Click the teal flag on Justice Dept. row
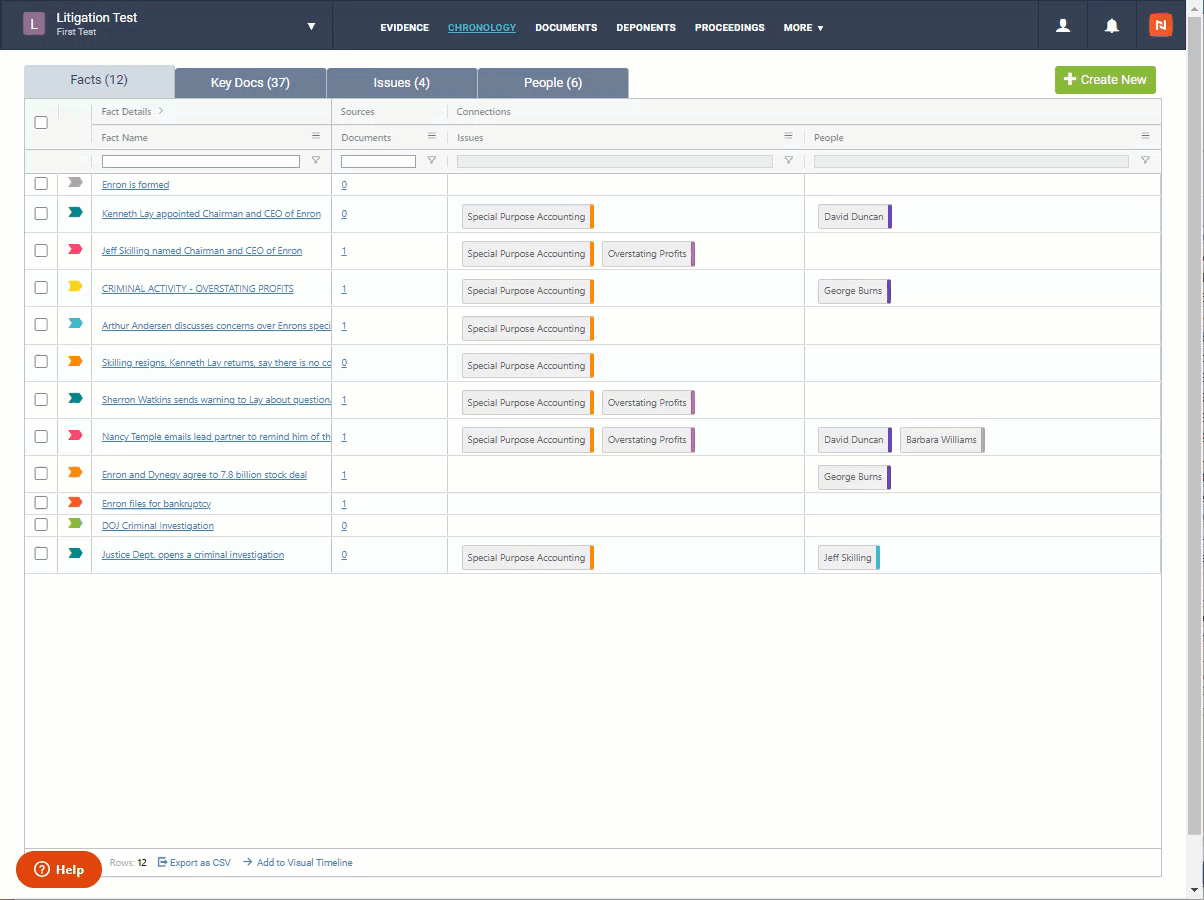 pyautogui.click(x=75, y=553)
